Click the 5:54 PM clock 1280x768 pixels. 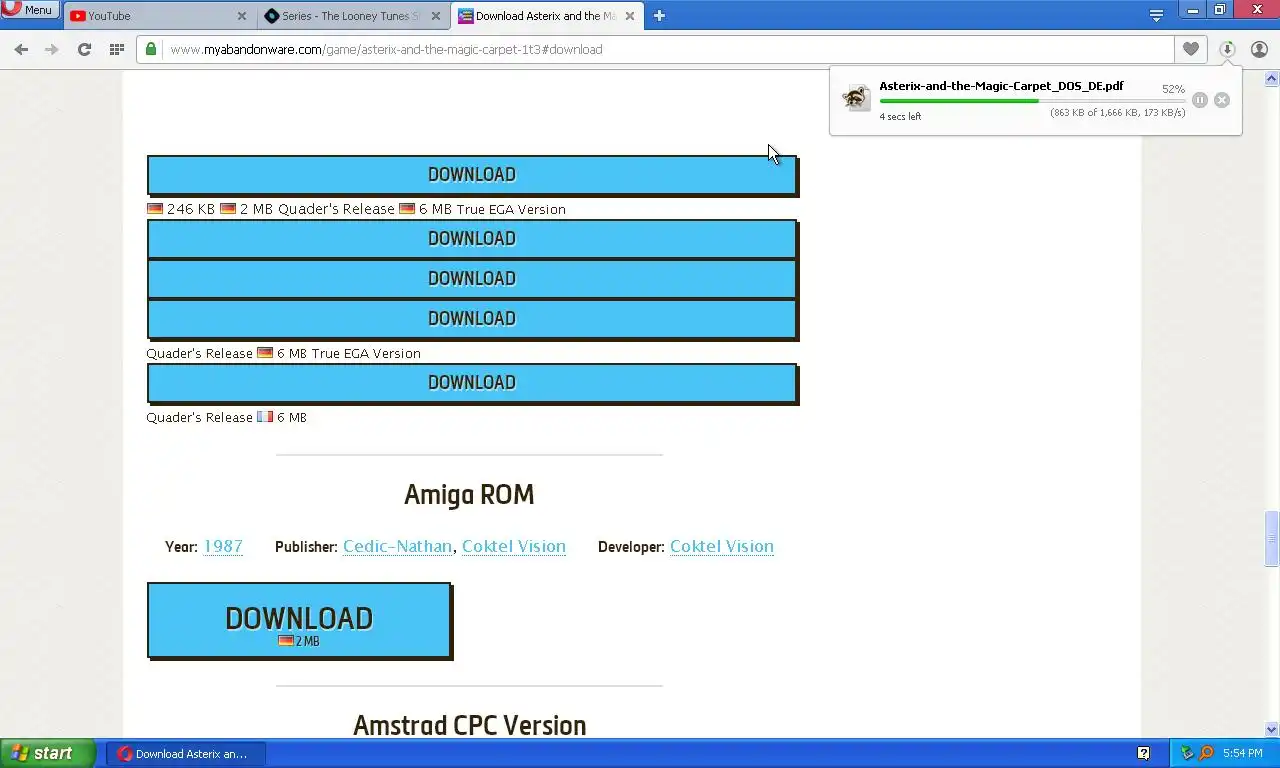(x=1243, y=754)
